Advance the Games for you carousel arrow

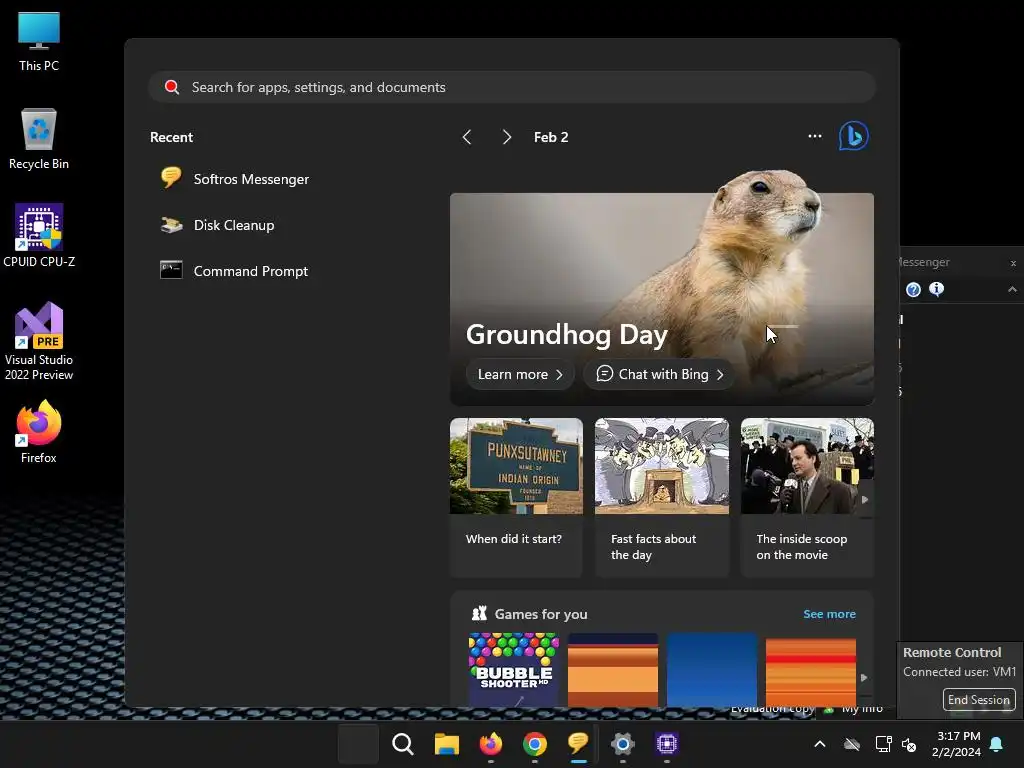864,678
